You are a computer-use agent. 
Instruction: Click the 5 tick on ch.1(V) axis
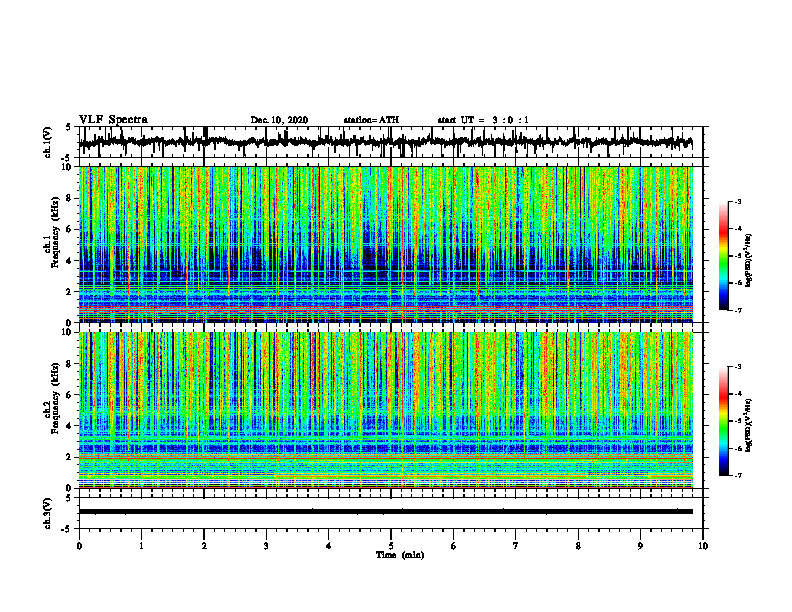68,128
